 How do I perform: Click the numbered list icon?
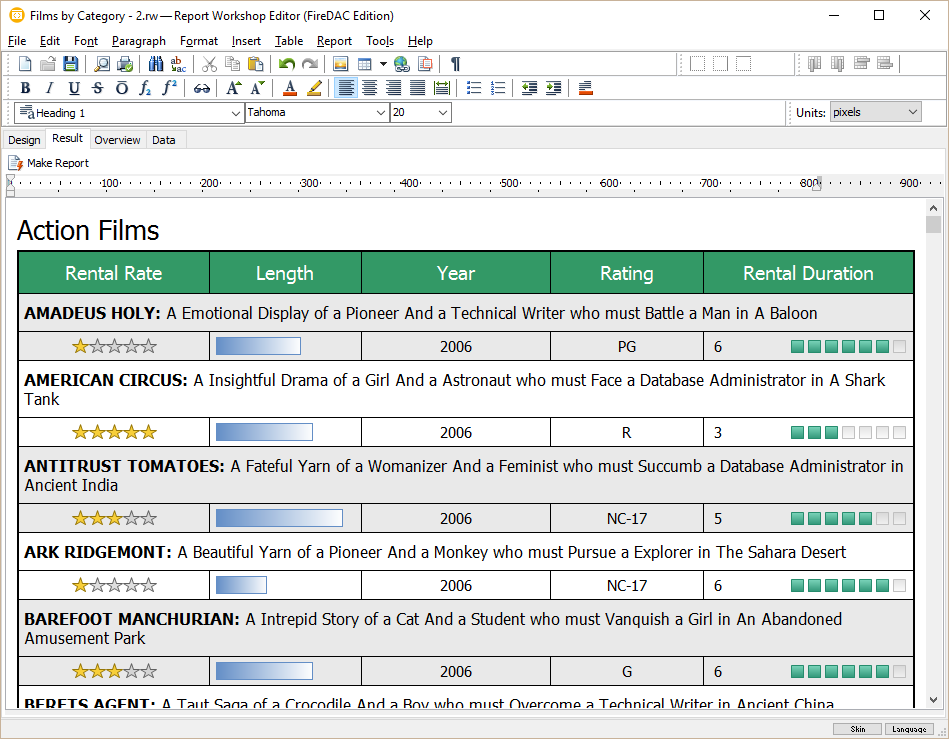click(498, 88)
